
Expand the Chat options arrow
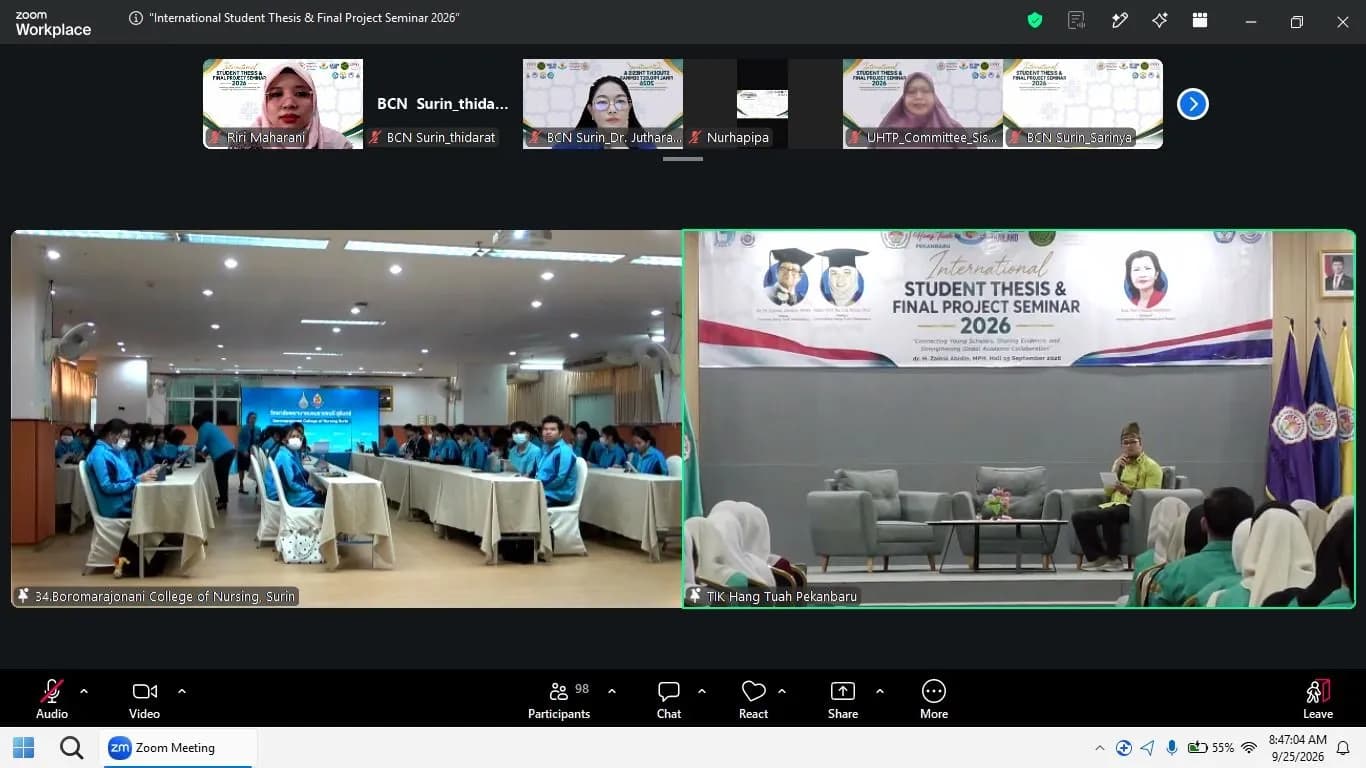[702, 691]
